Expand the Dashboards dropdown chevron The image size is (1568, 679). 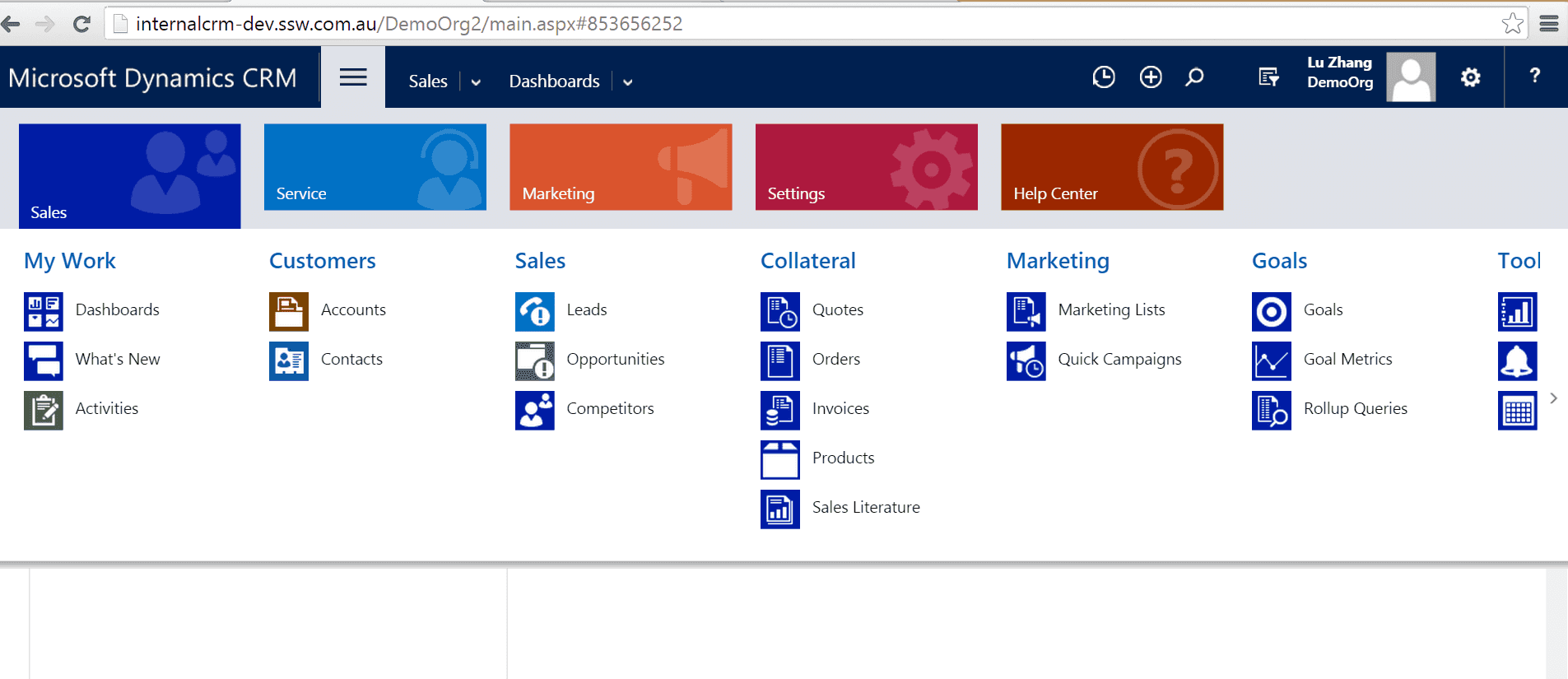pos(628,82)
